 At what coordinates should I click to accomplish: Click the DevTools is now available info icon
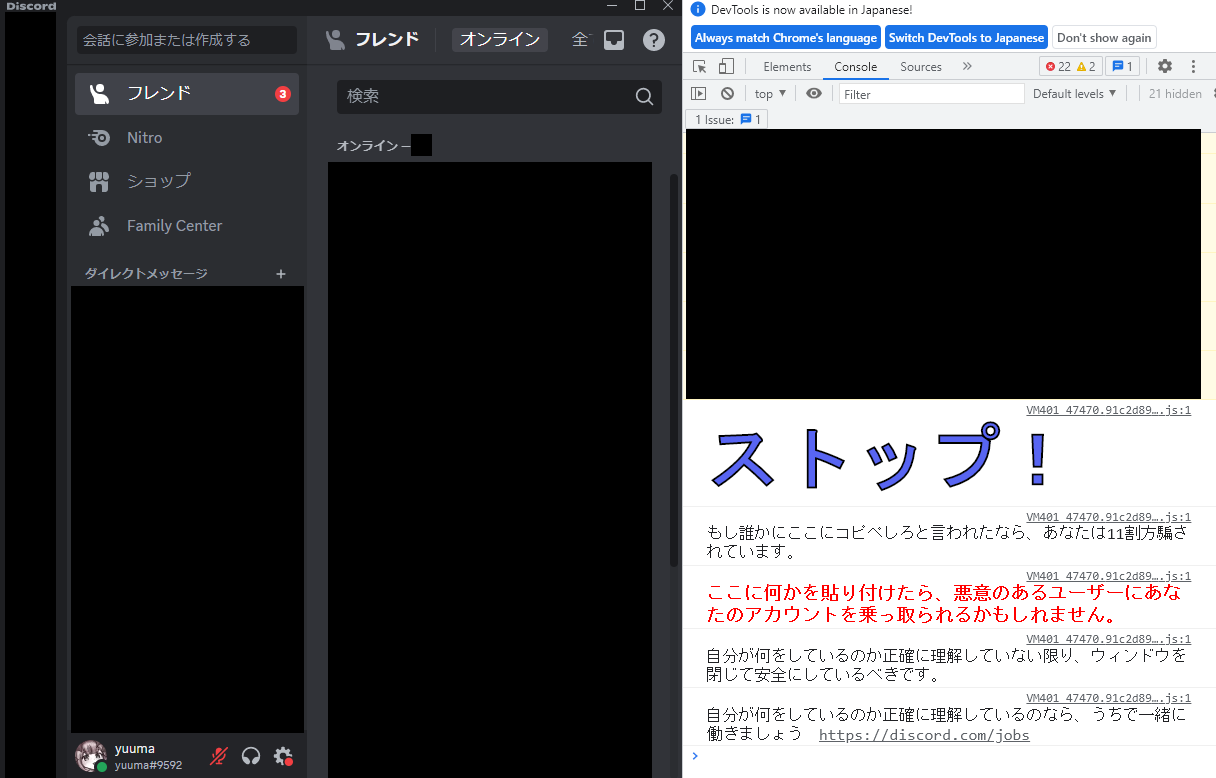tap(698, 9)
